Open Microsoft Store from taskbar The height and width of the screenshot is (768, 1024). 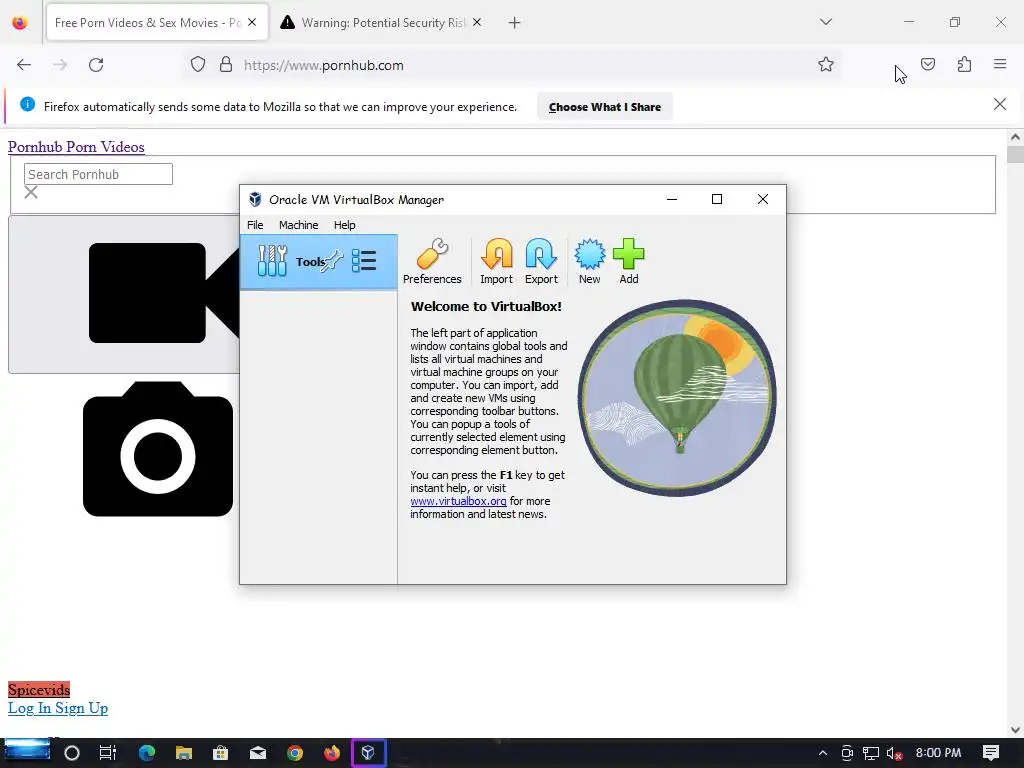pos(221,753)
